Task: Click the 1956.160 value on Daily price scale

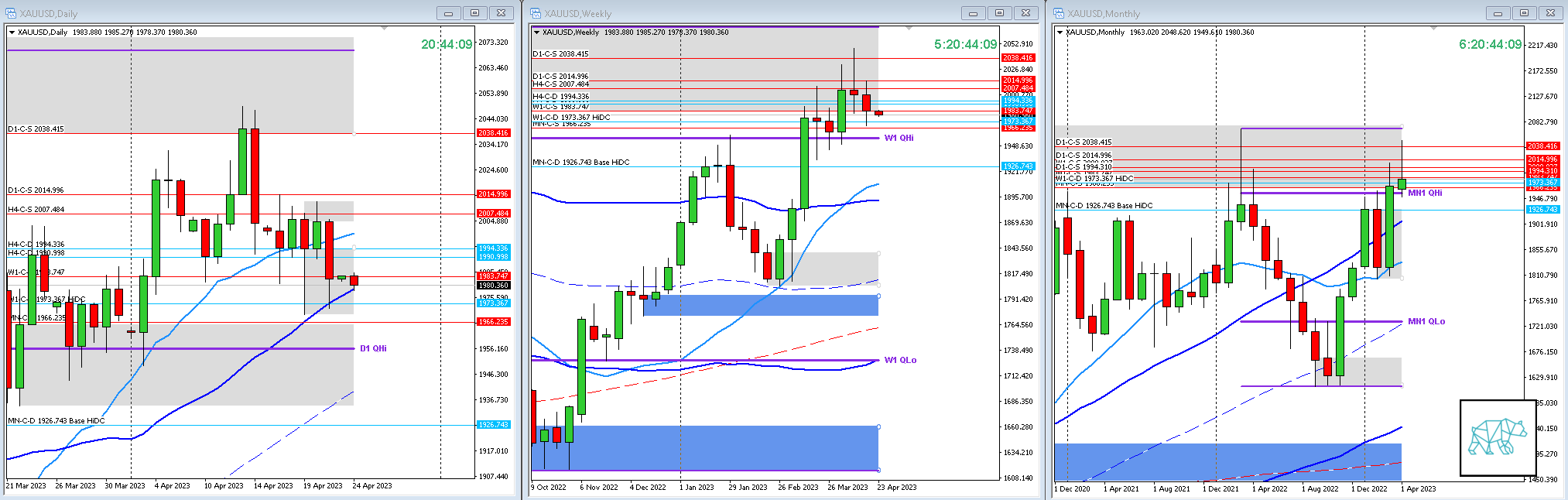Action: [494, 349]
